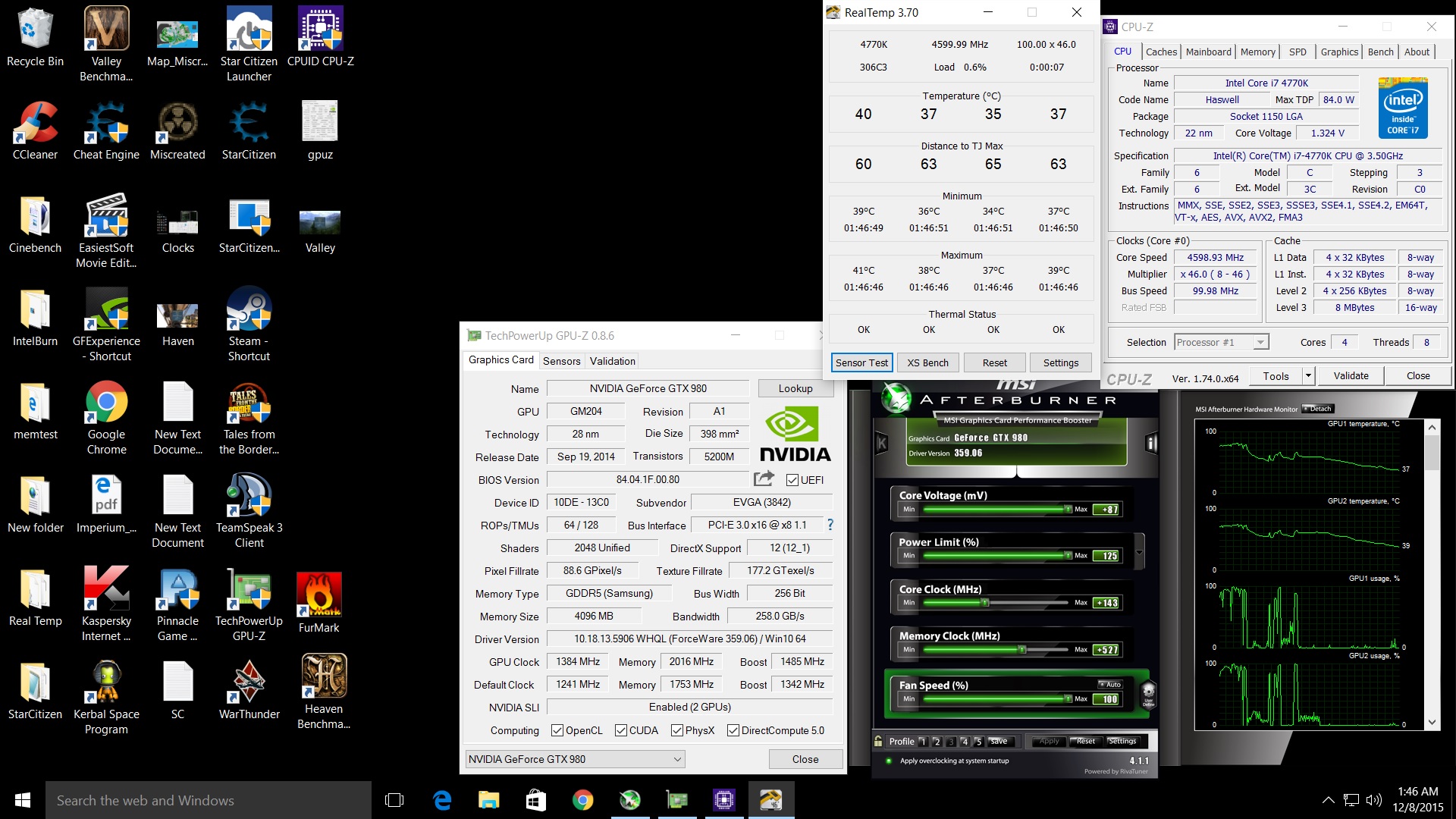Click the bus interface question mark in GPU-Z
Screen dimensions: 1456x819
(830, 525)
